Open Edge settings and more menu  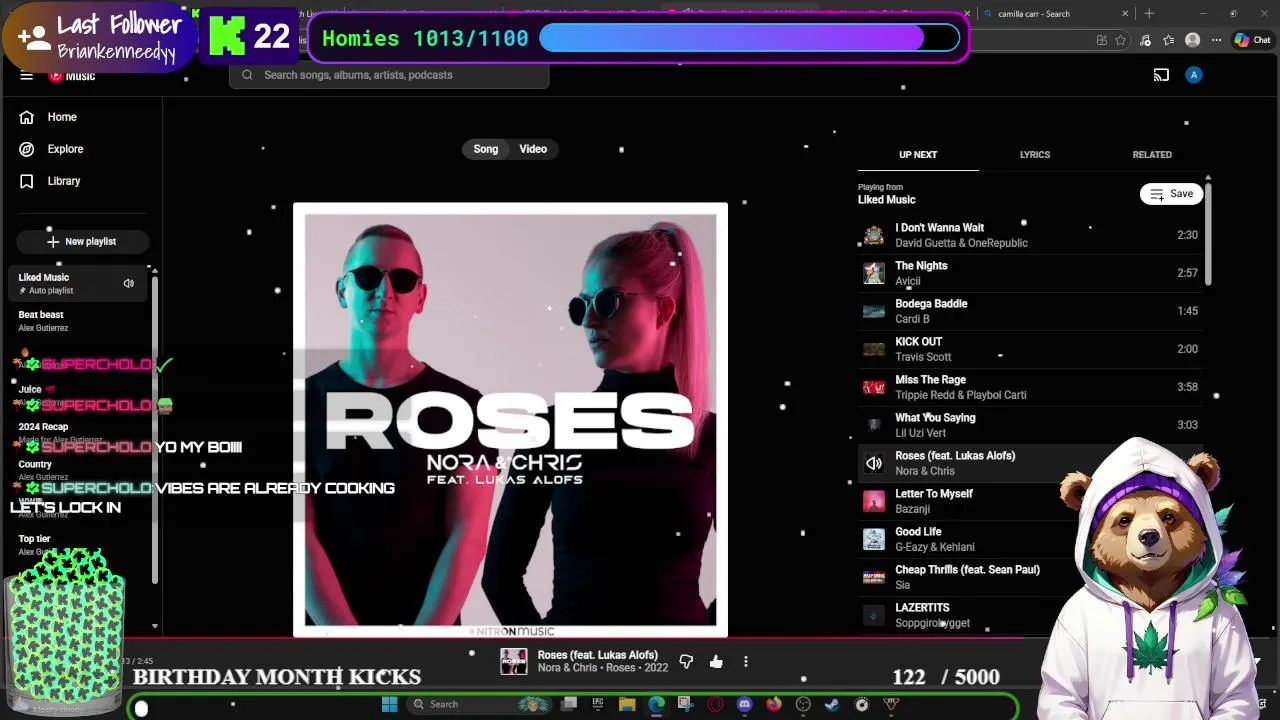tap(1216, 40)
